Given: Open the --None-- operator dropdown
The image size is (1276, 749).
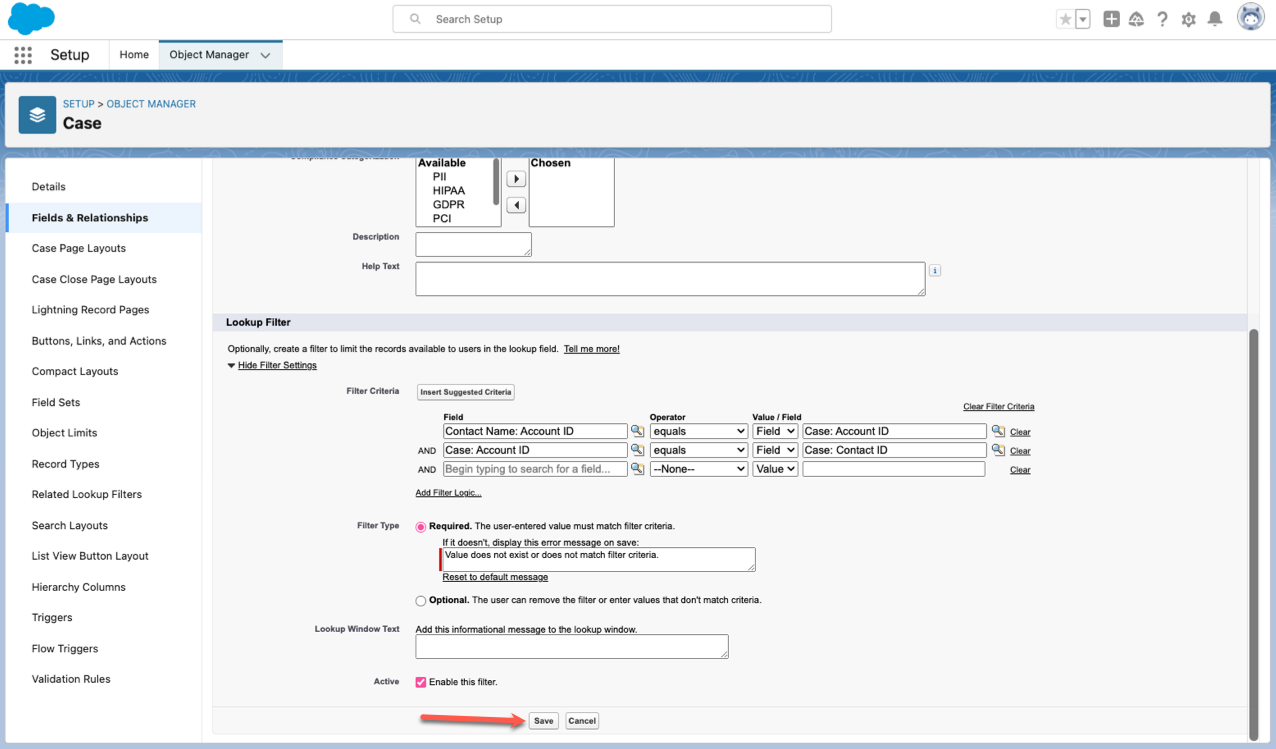Looking at the screenshot, I should [x=698, y=469].
